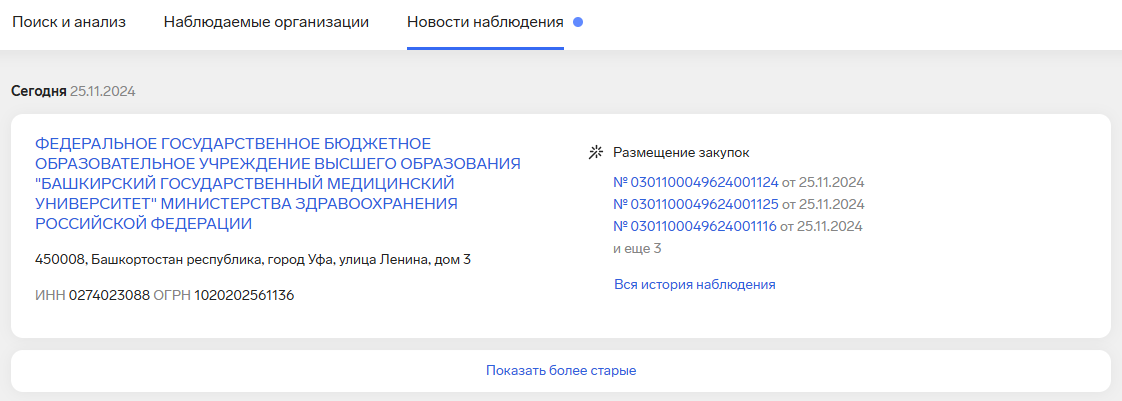The width and height of the screenshot is (1122, 401).
Task: Click the Сегодня 25.11.2024 date header
Action: (73, 91)
